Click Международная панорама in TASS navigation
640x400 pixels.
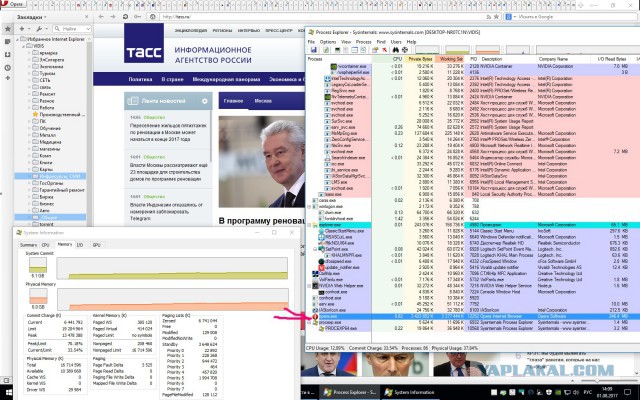tap(226, 80)
